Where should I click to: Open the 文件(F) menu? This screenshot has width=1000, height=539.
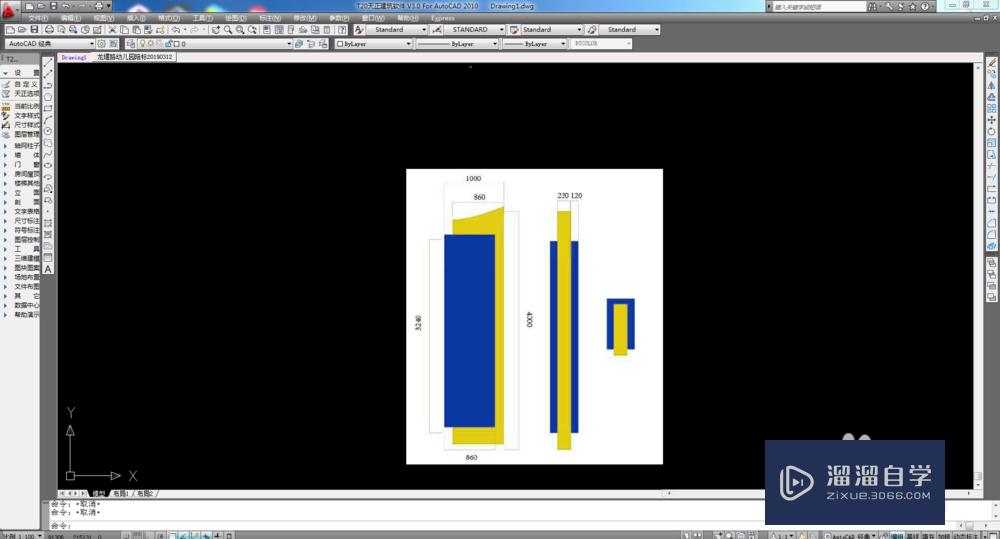(38, 18)
